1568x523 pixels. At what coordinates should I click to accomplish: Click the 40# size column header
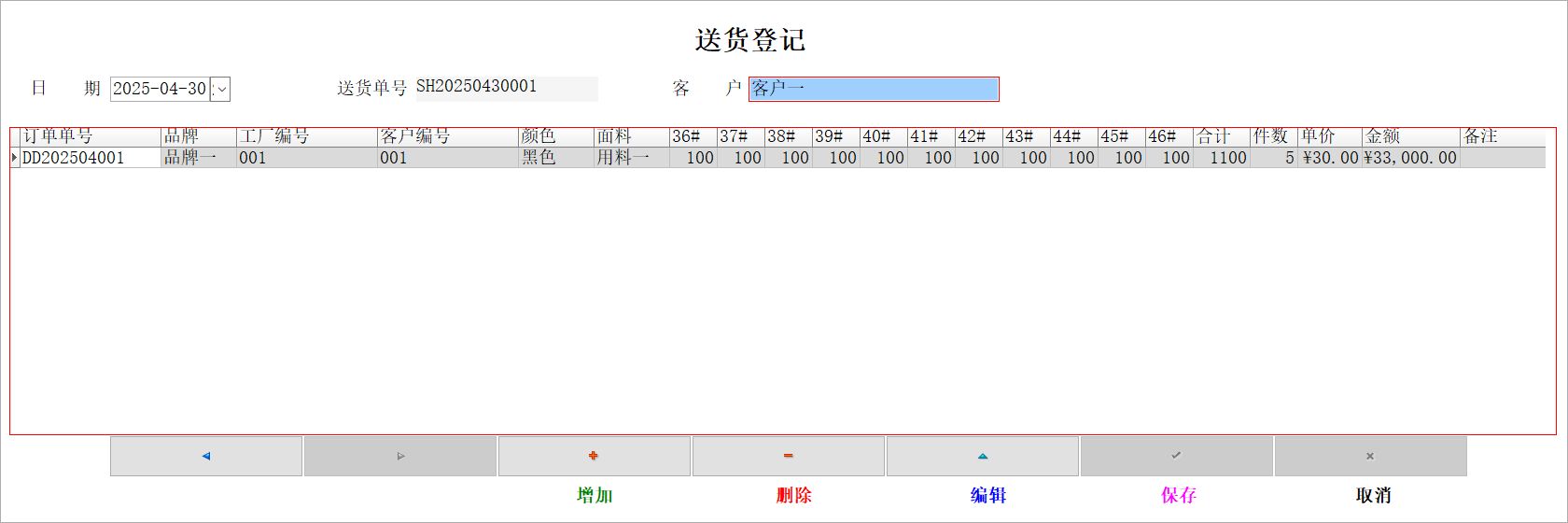[x=884, y=136]
